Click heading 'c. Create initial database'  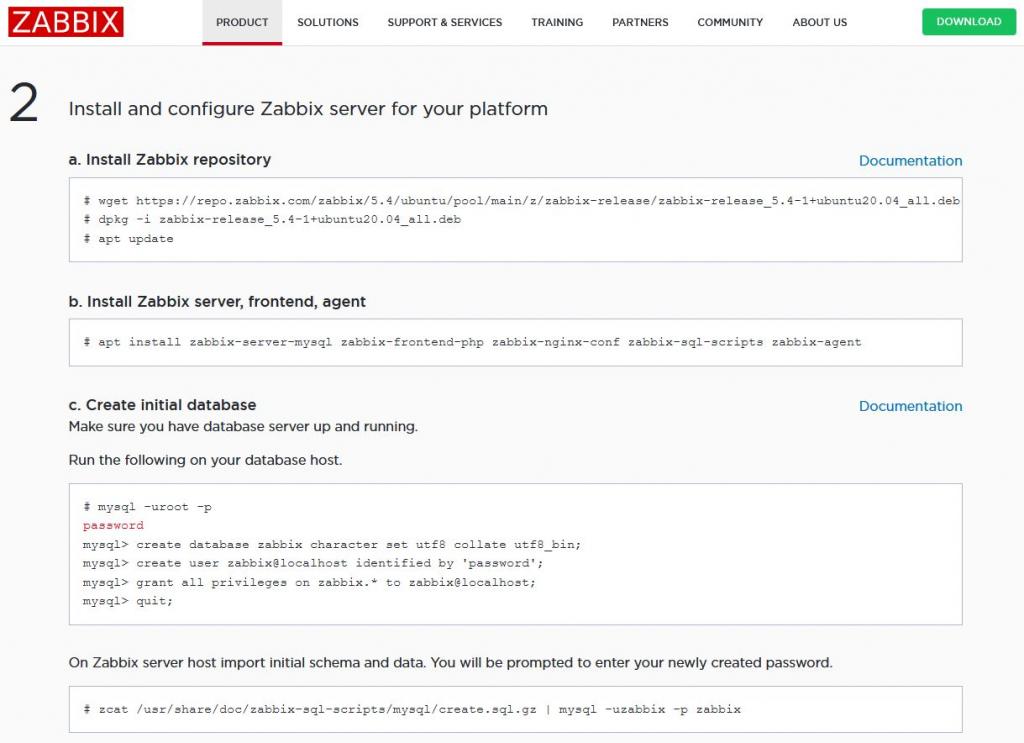tap(162, 405)
